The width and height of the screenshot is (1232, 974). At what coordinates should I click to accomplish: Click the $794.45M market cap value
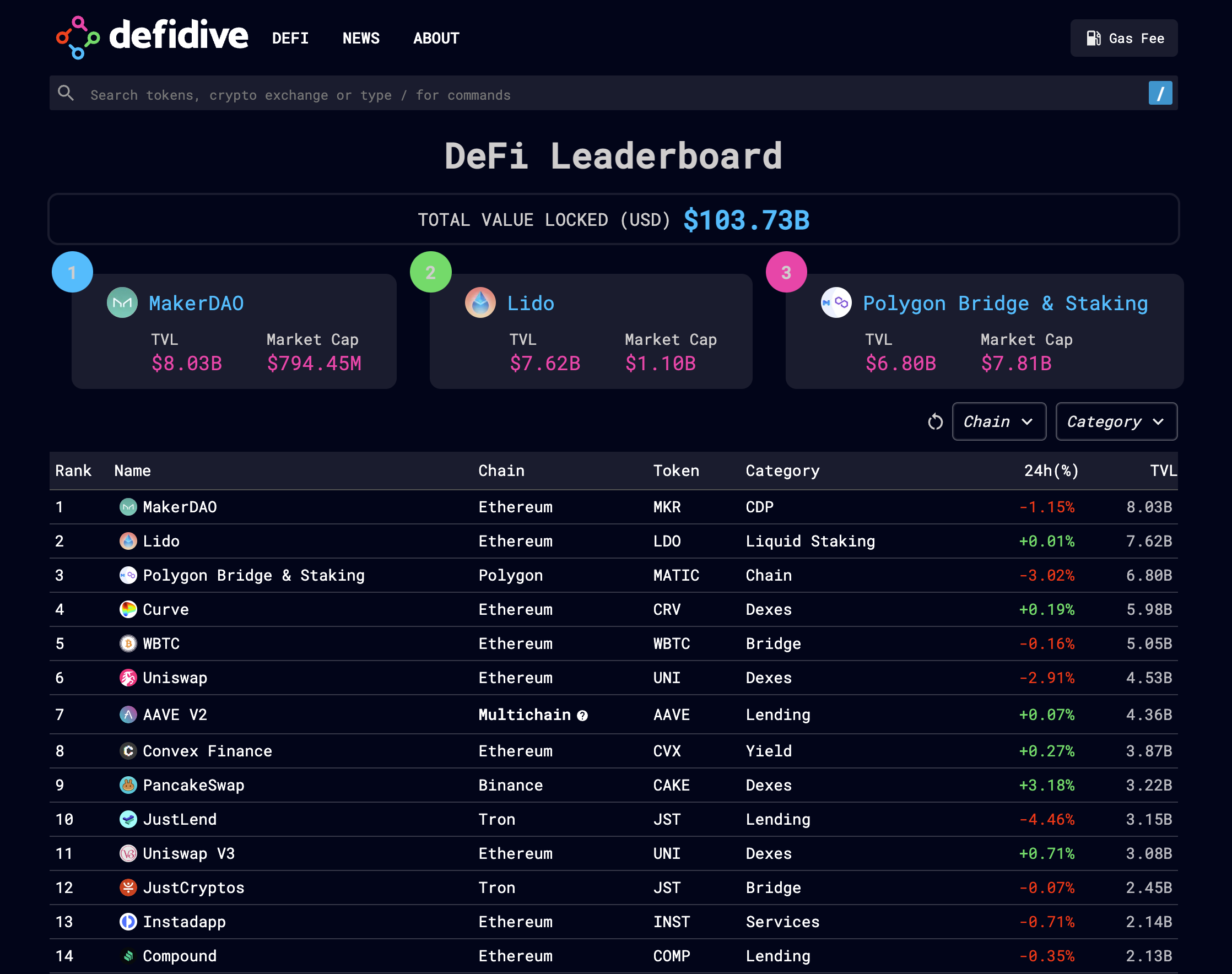click(314, 364)
